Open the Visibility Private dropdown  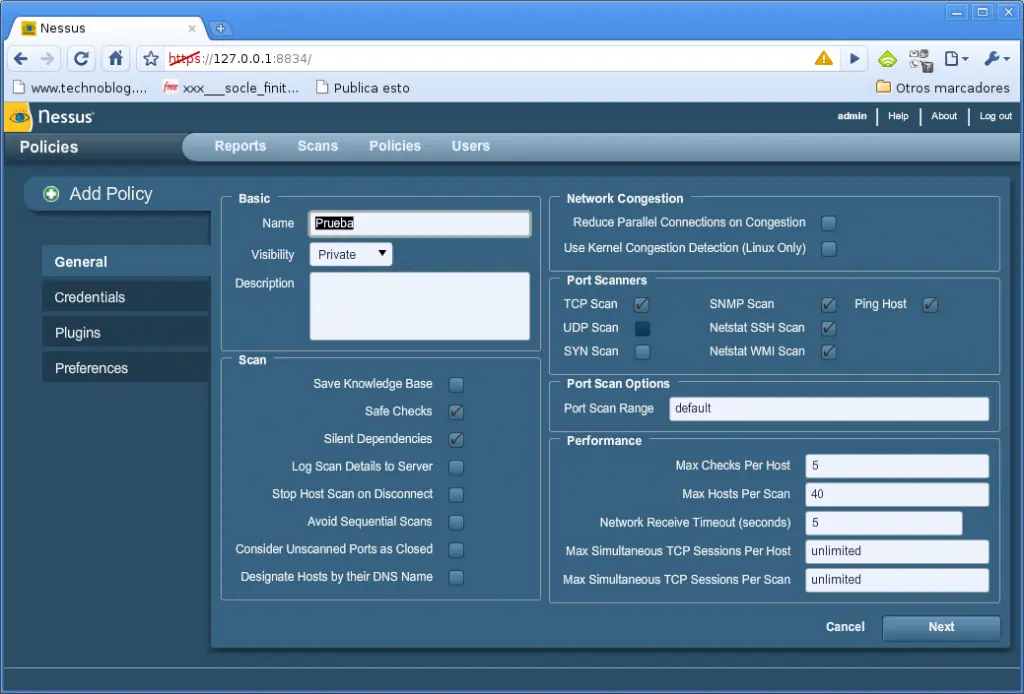pyautogui.click(x=351, y=255)
